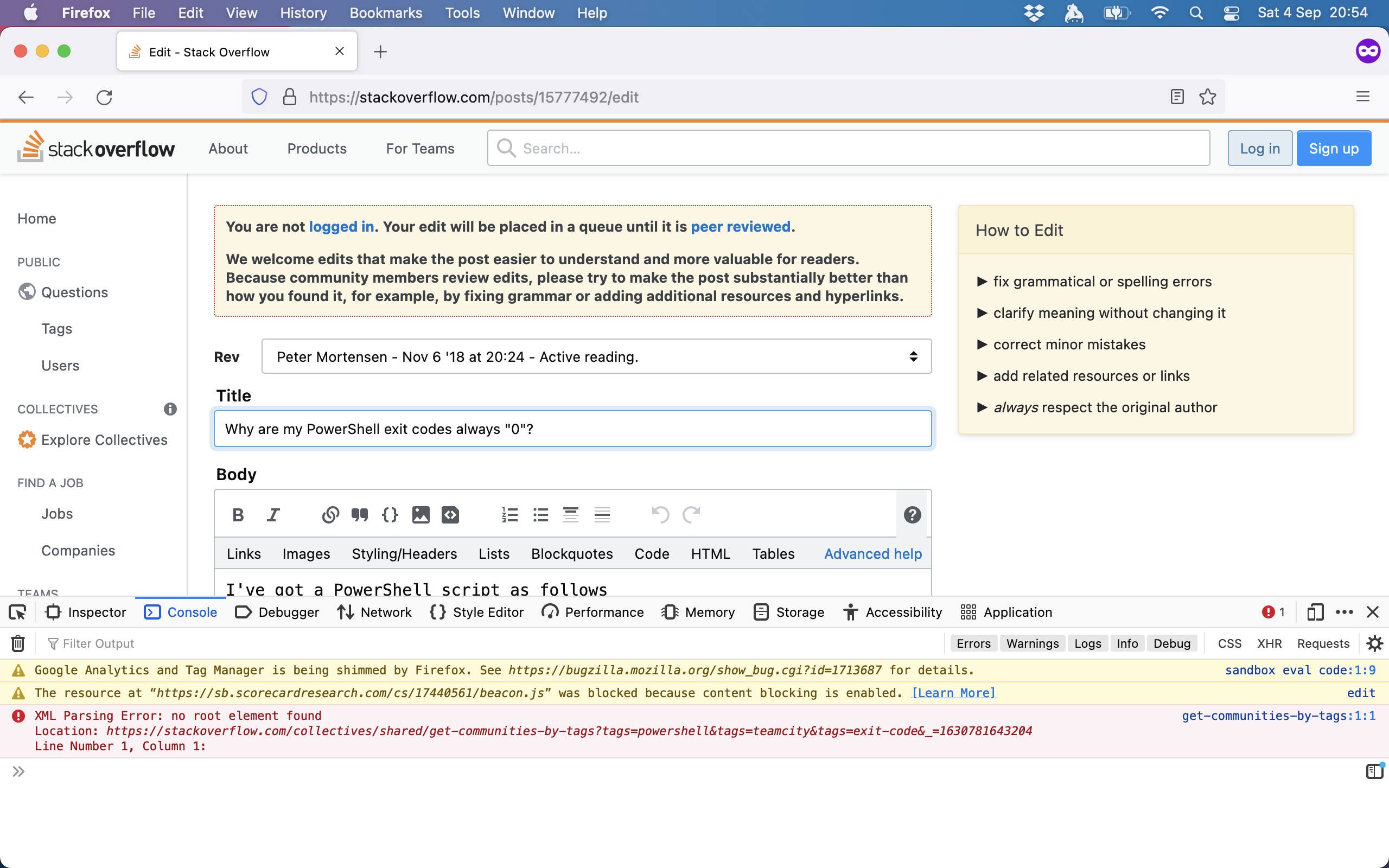Click the Sign up button

pyautogui.click(x=1334, y=149)
